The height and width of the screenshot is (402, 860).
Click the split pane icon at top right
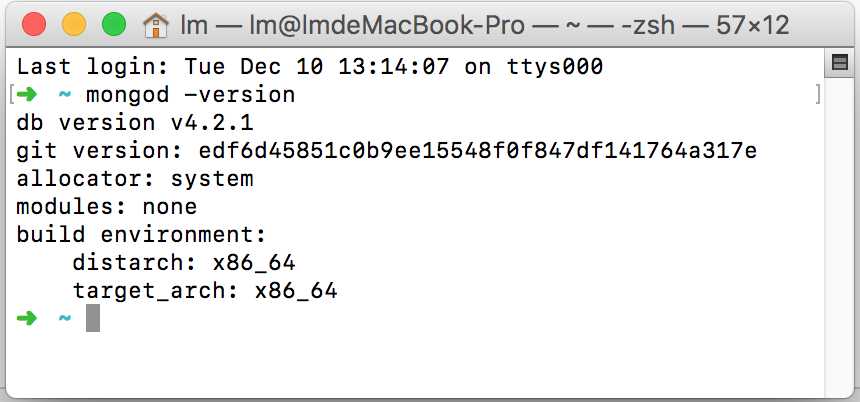click(x=839, y=63)
